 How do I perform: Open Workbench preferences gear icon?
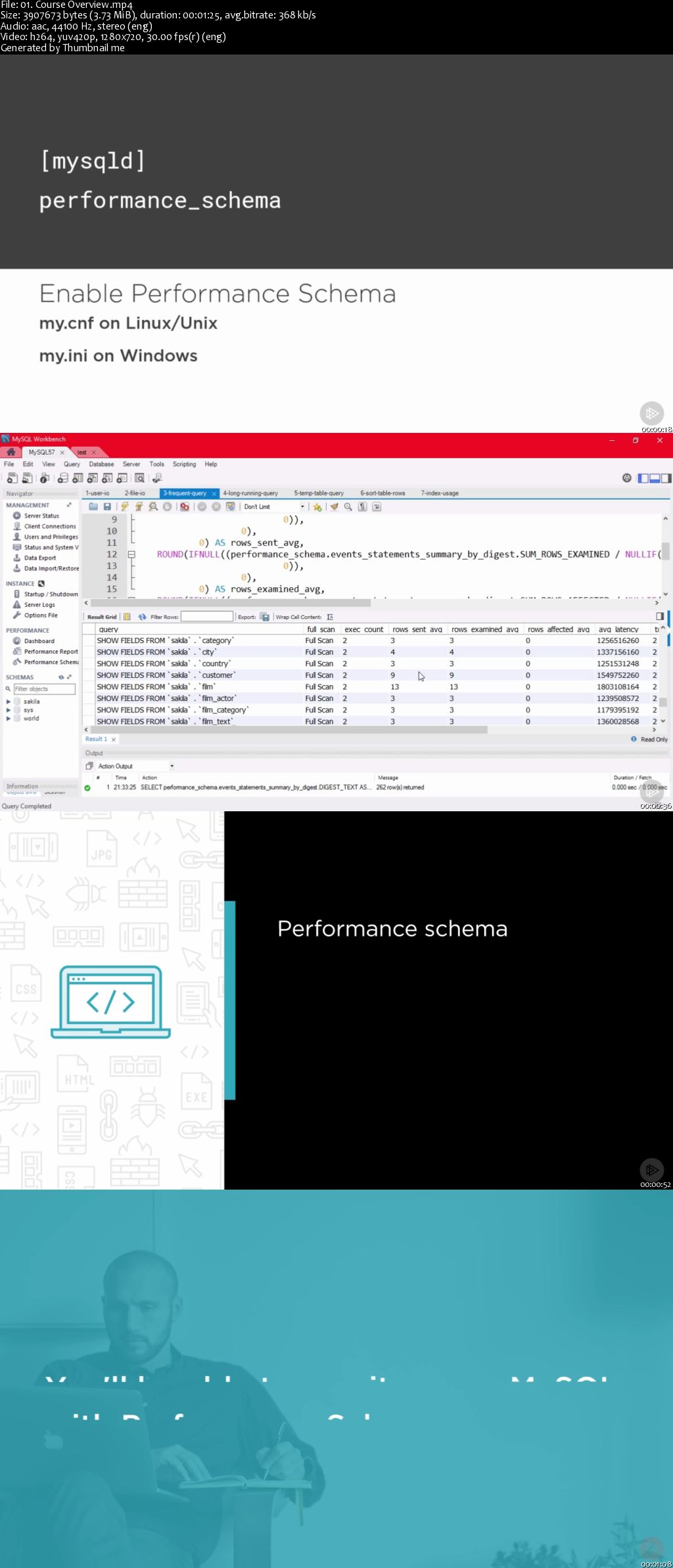click(626, 478)
